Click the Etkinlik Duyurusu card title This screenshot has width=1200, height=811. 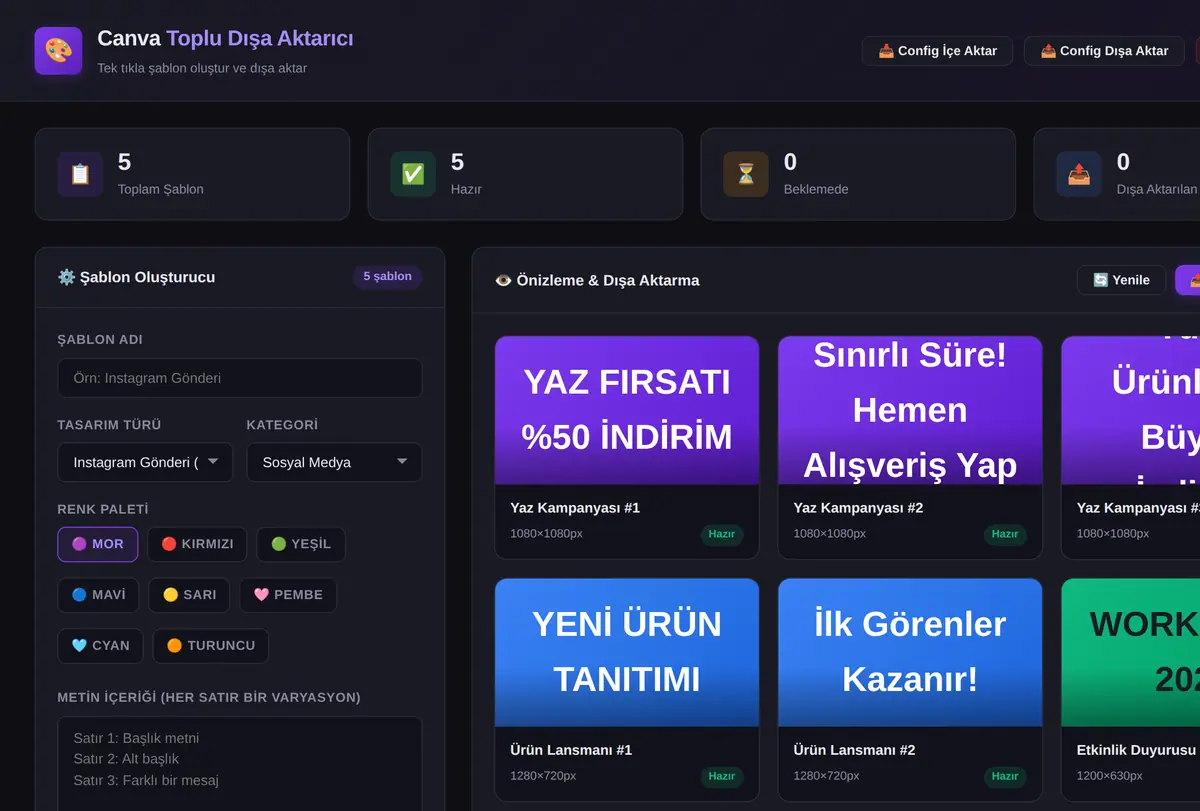pos(1137,750)
